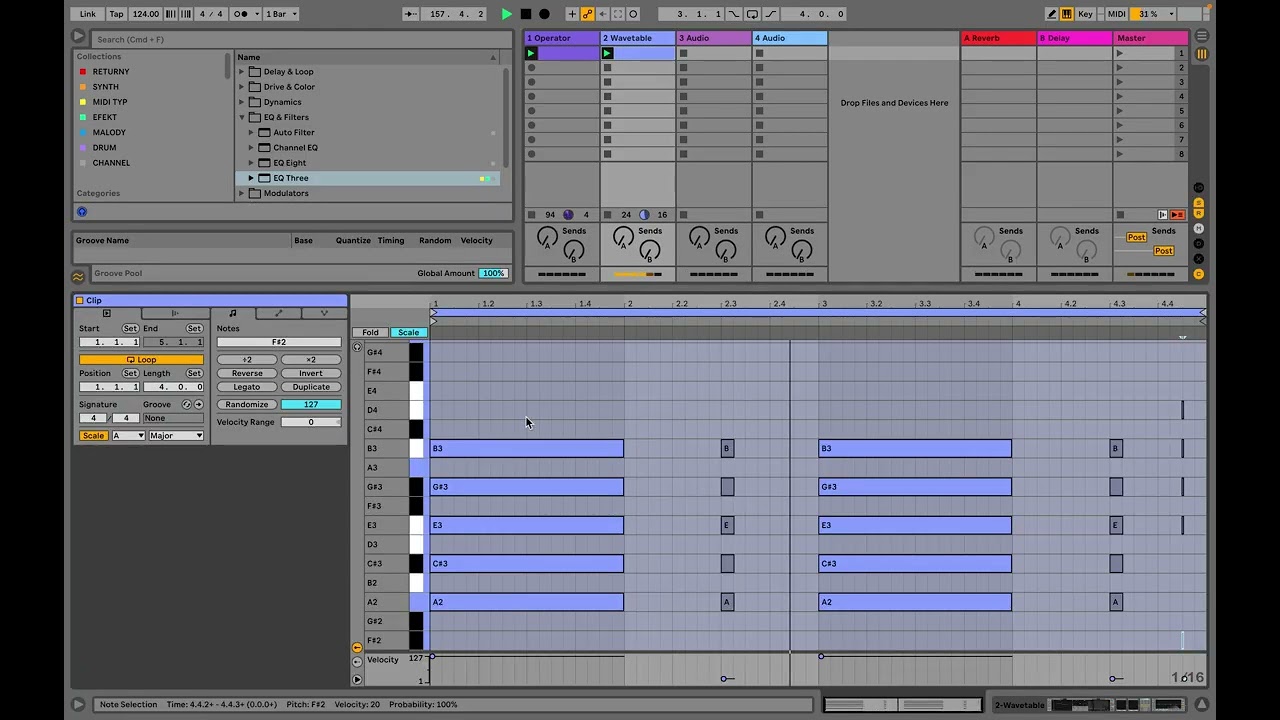Open the Major scale name dropdown
The width and height of the screenshot is (1280, 720).
(176, 436)
